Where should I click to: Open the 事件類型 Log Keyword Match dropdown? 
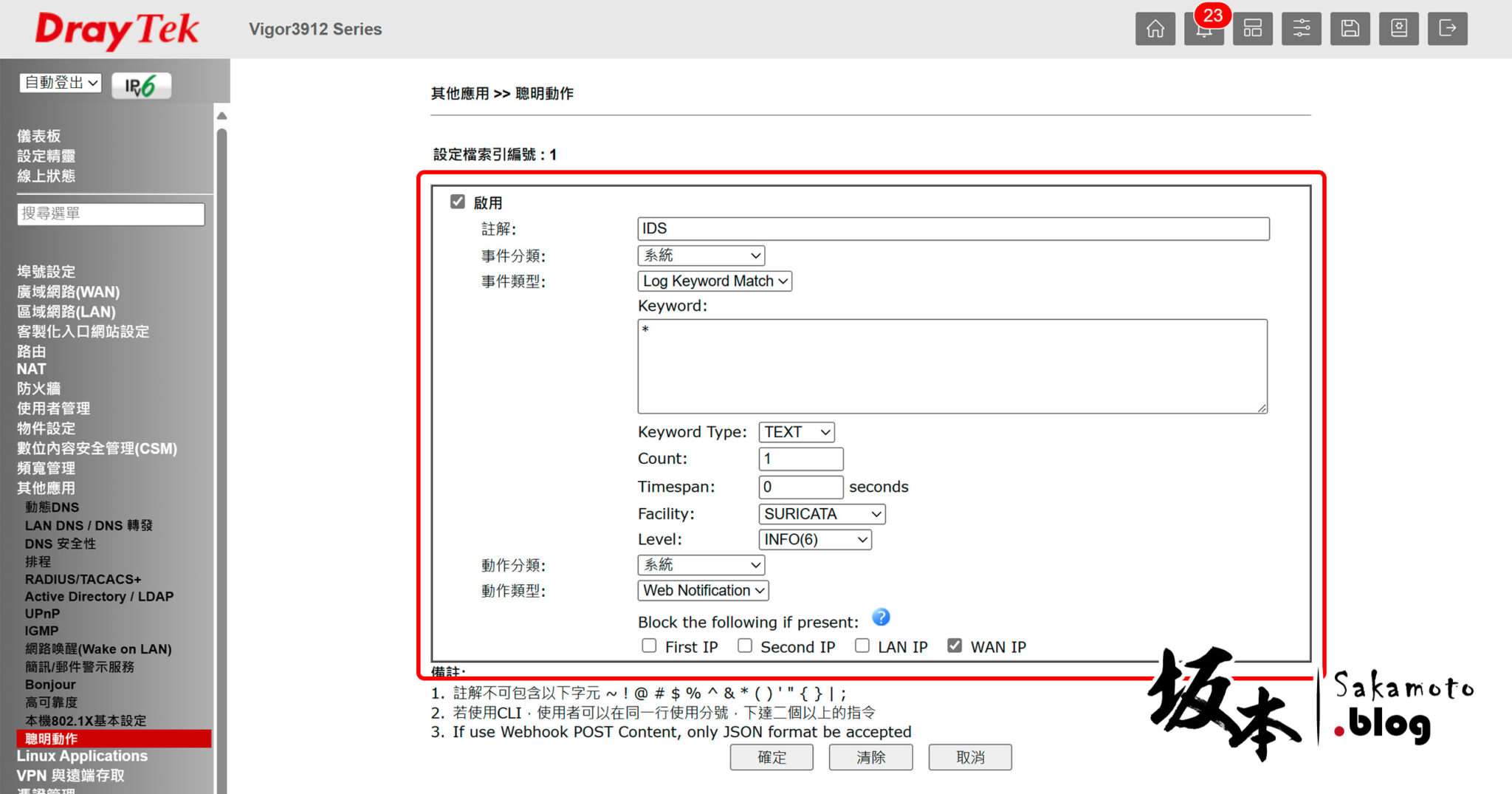[713, 281]
